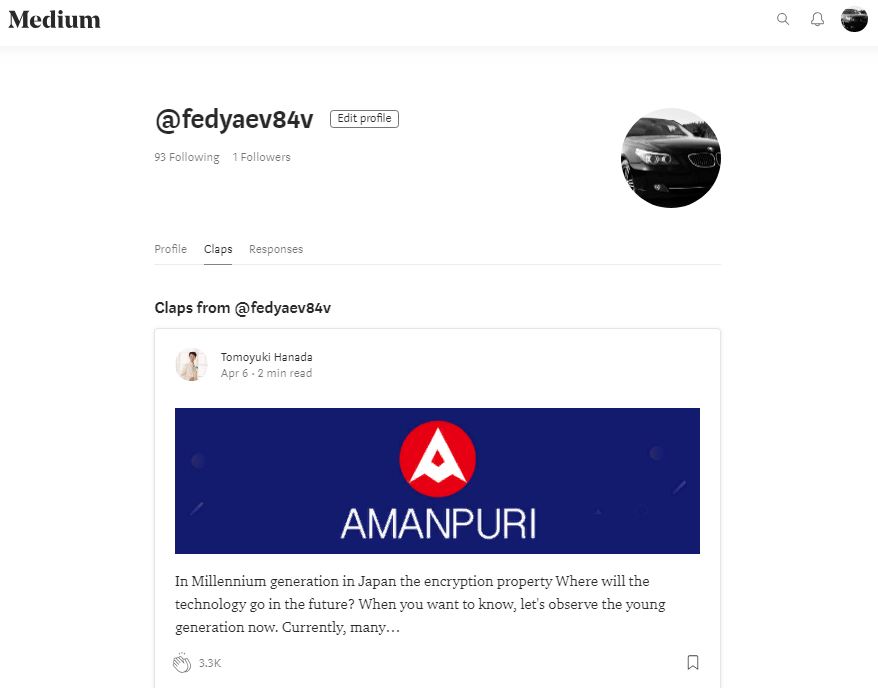Click Tomoyuki Hanada's author avatar
Image resolution: width=878 pixels, height=688 pixels.
(192, 365)
